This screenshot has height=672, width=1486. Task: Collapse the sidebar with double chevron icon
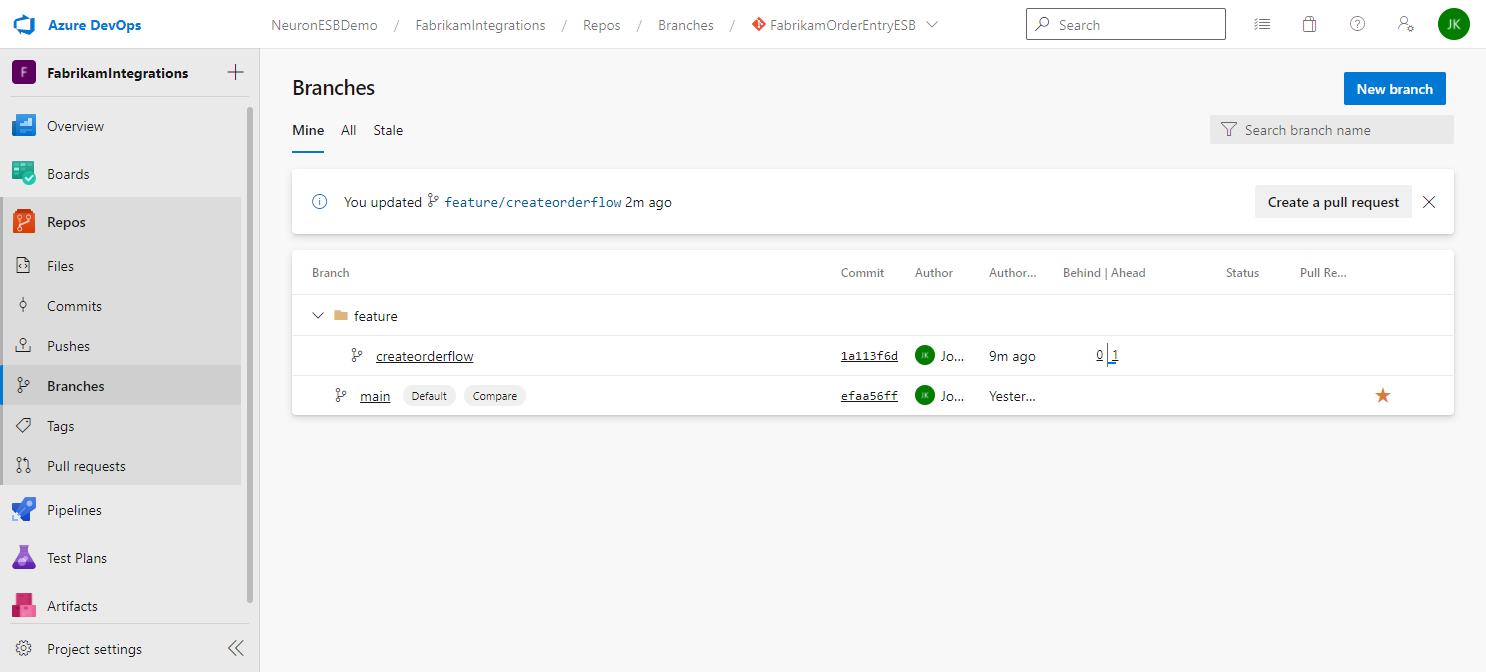pyautogui.click(x=236, y=649)
